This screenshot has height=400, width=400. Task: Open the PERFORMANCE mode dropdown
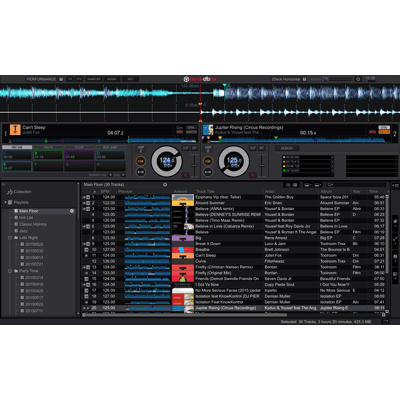click(45, 79)
